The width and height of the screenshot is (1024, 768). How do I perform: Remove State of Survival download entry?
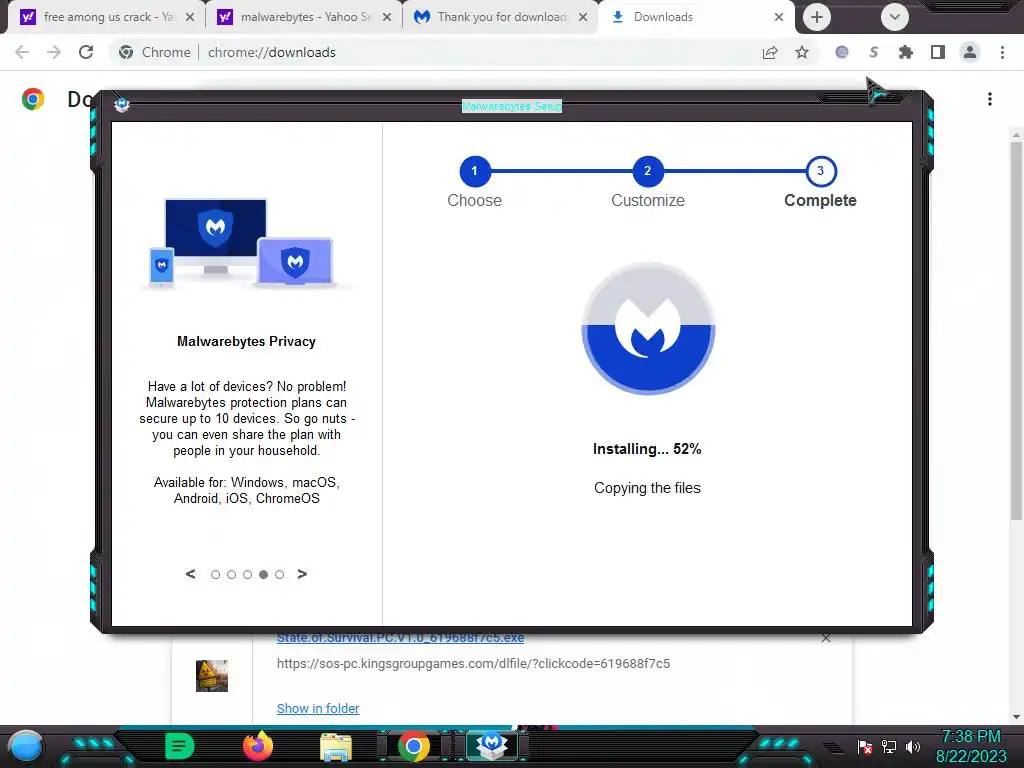(825, 639)
